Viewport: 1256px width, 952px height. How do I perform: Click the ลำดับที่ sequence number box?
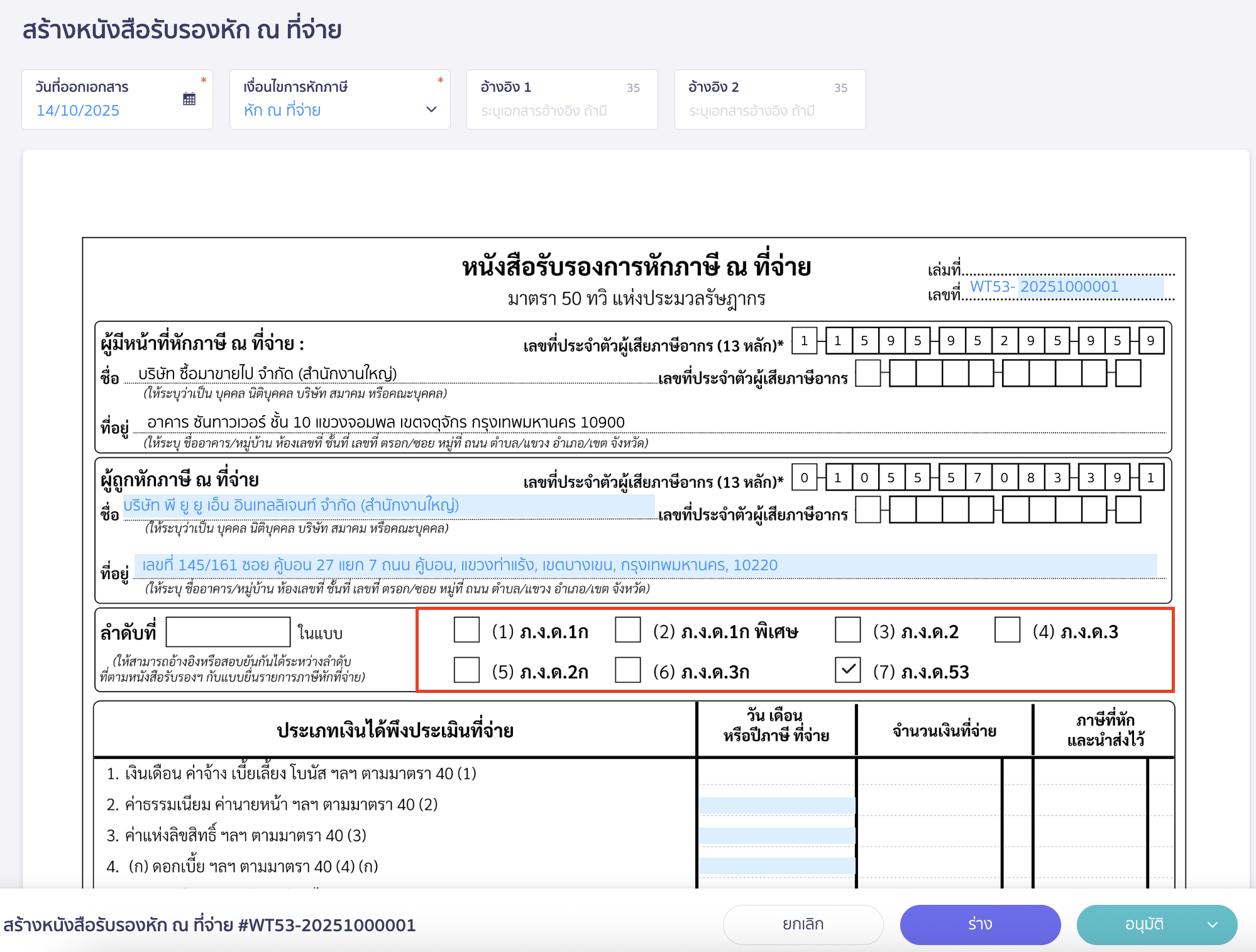pos(227,632)
